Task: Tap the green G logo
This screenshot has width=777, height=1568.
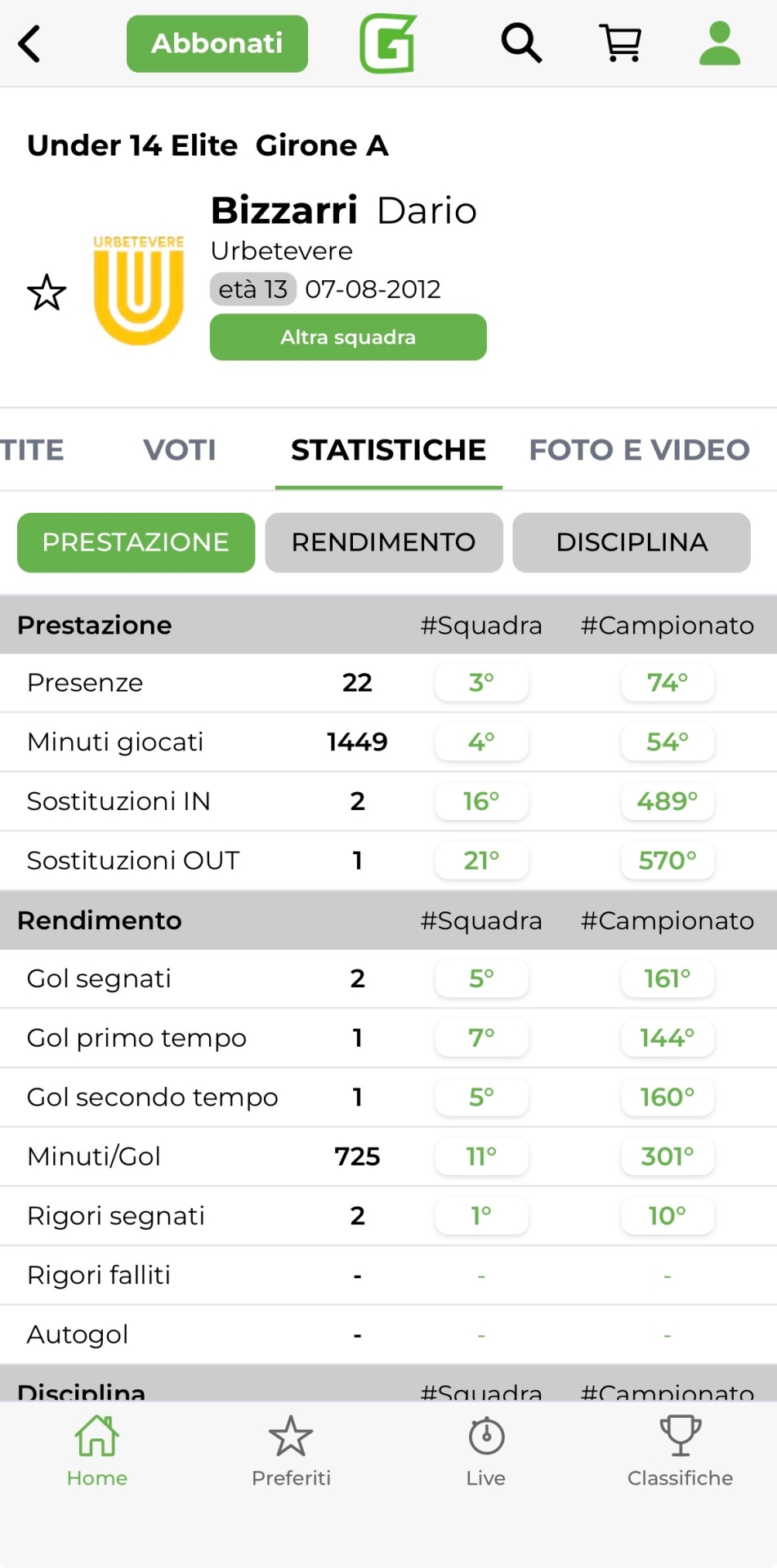Action: (388, 43)
